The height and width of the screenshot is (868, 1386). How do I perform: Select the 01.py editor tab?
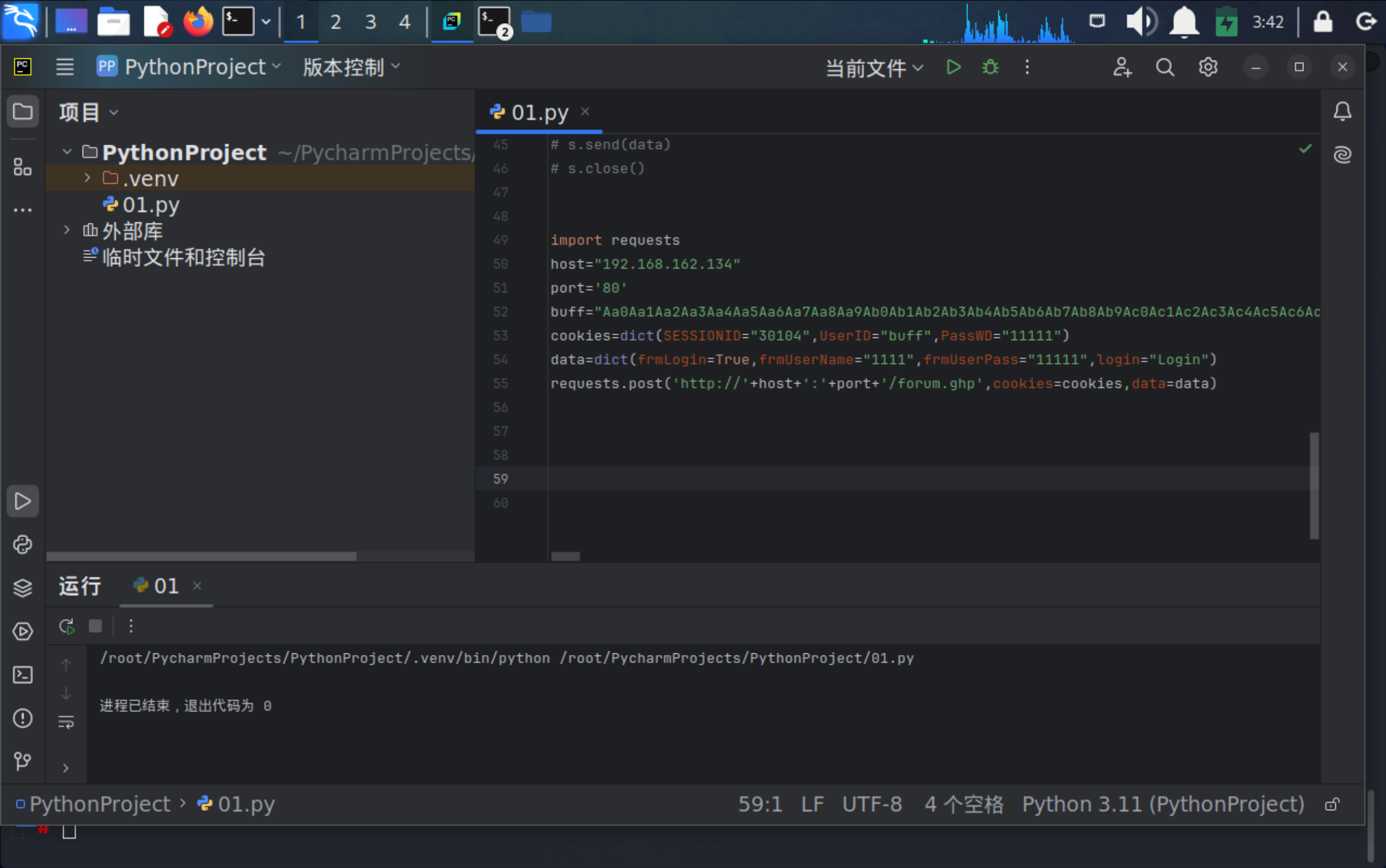pyautogui.click(x=539, y=112)
